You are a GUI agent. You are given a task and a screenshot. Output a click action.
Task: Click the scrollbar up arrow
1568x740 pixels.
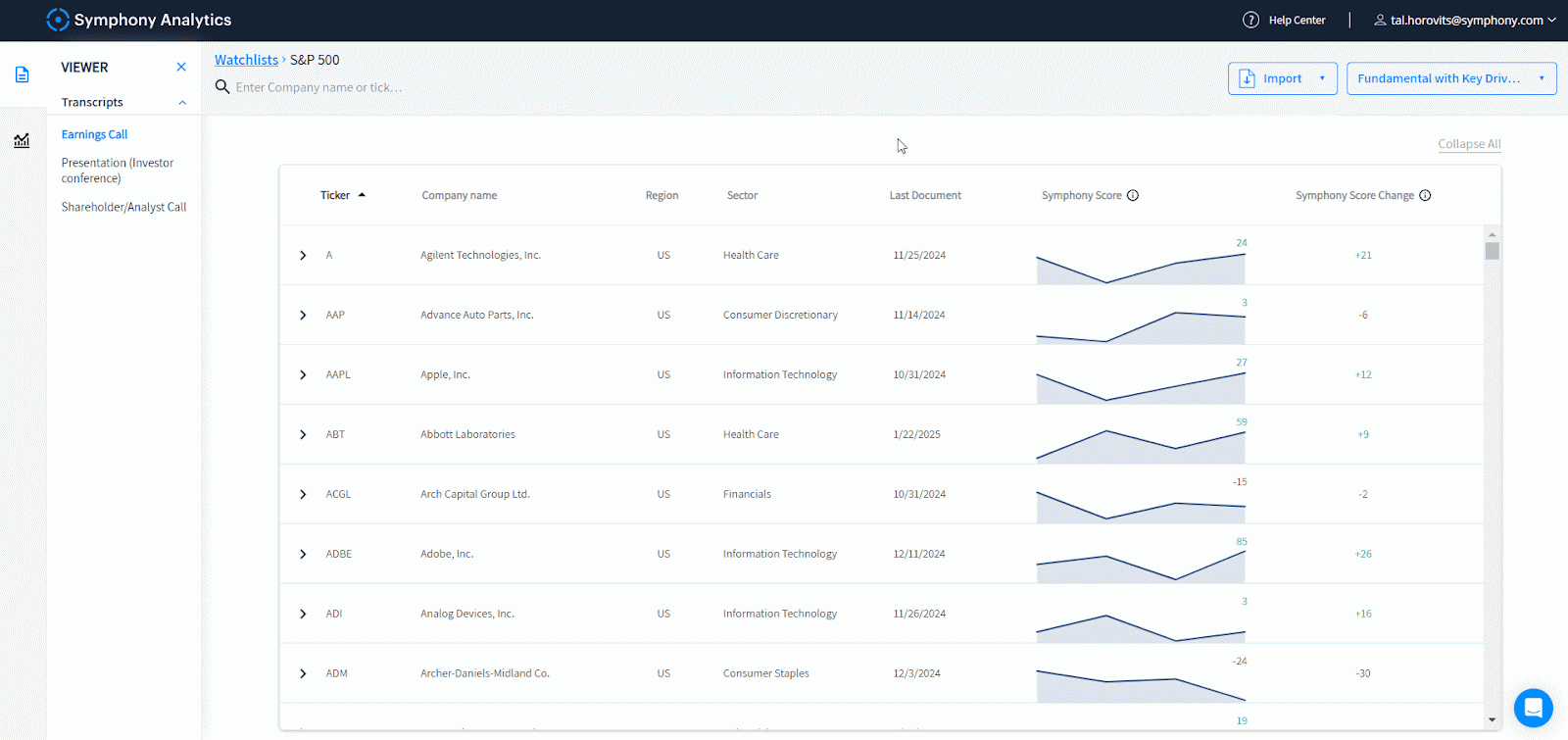pyautogui.click(x=1492, y=234)
